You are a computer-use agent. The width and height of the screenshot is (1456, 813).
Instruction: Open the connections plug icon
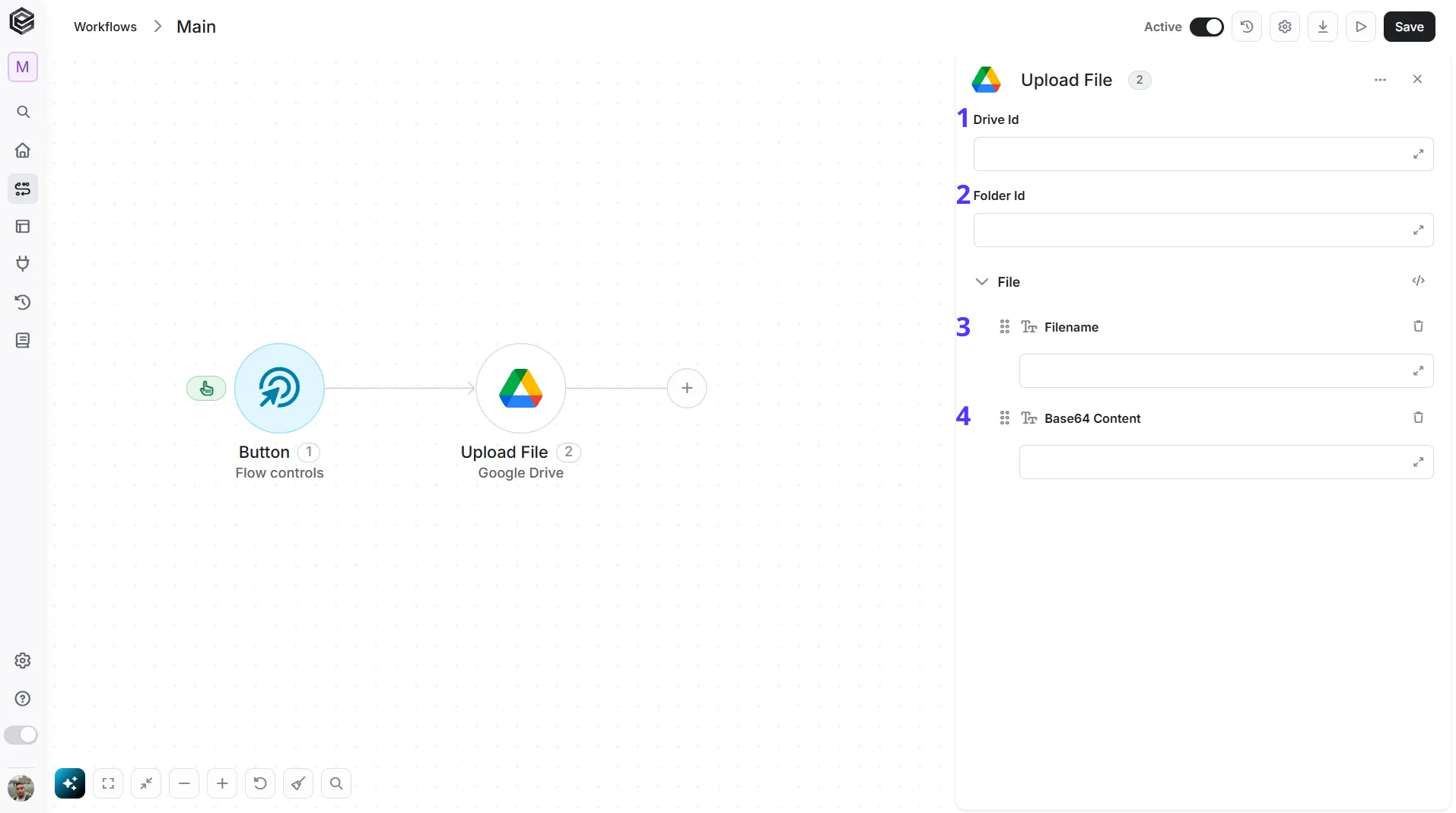click(x=23, y=265)
